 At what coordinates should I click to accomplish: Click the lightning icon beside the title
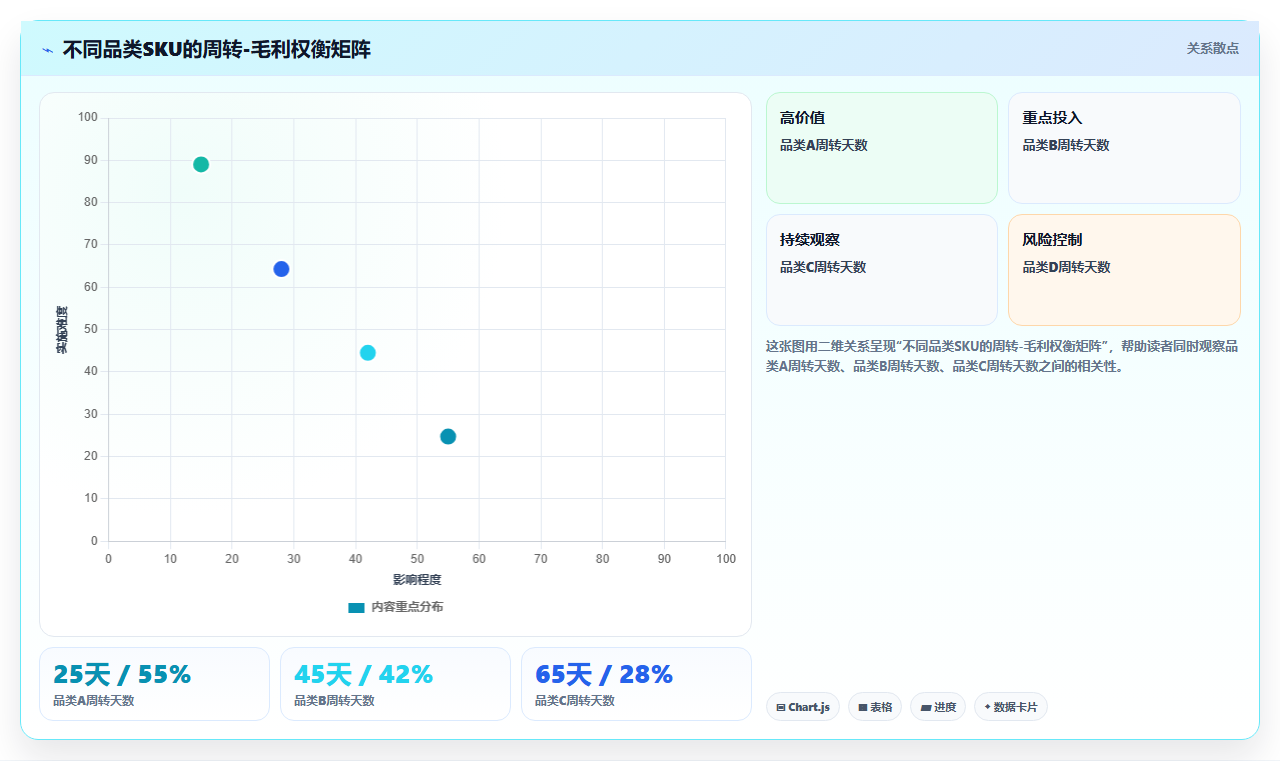(48, 50)
